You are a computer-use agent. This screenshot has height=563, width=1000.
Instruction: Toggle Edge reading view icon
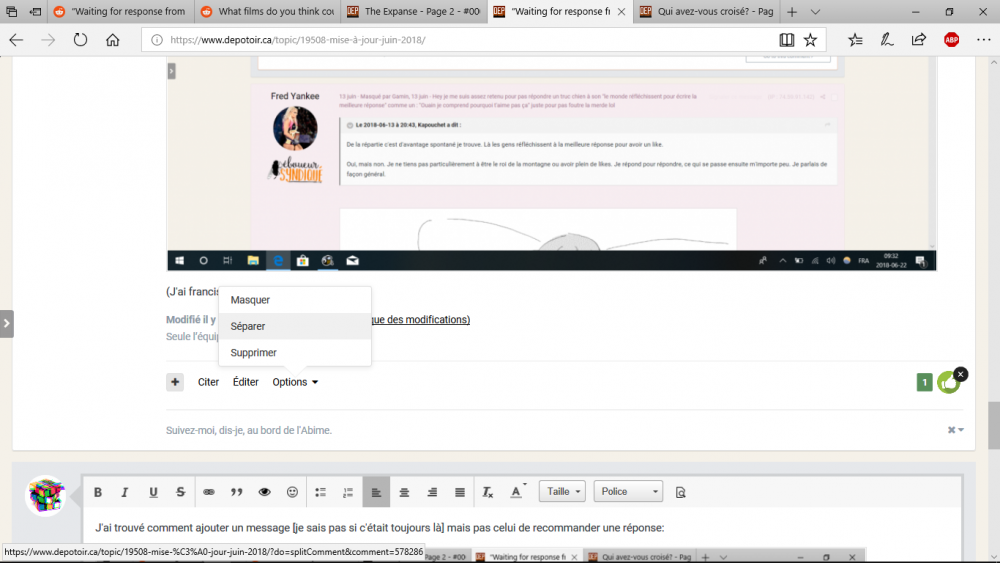787,40
